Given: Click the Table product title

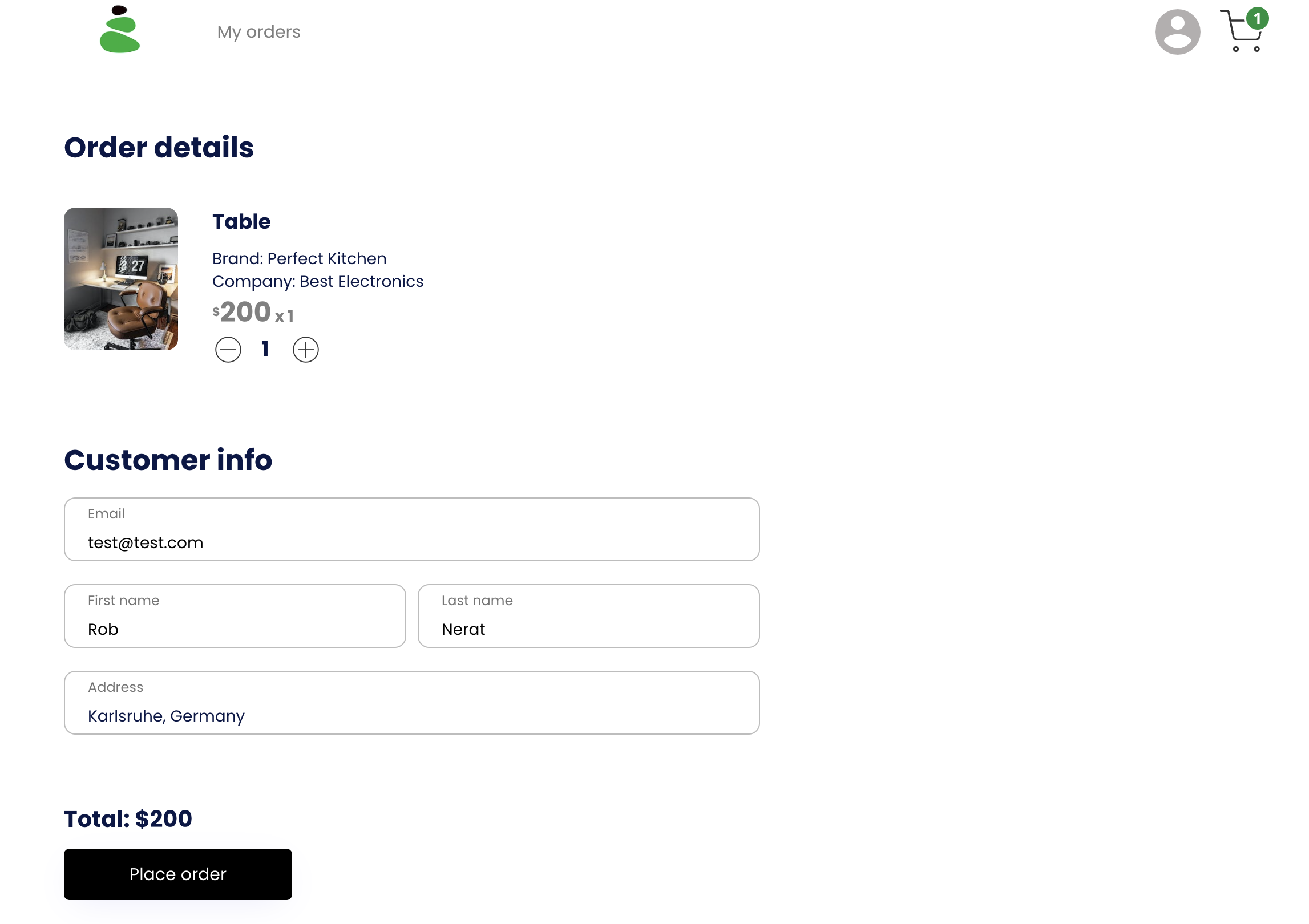Looking at the screenshot, I should click(x=241, y=221).
